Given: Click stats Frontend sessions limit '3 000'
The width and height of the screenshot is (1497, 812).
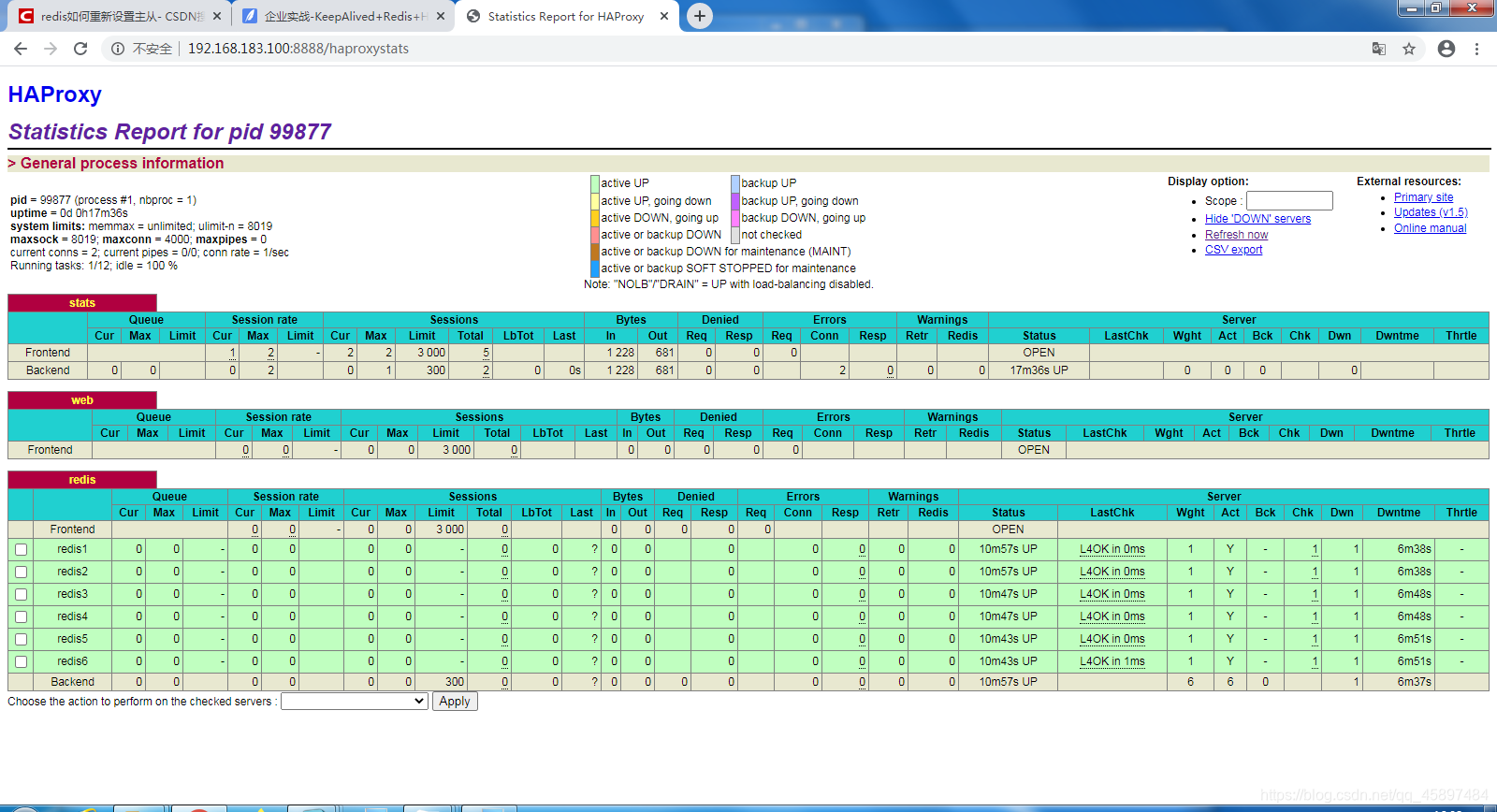Looking at the screenshot, I should (431, 354).
